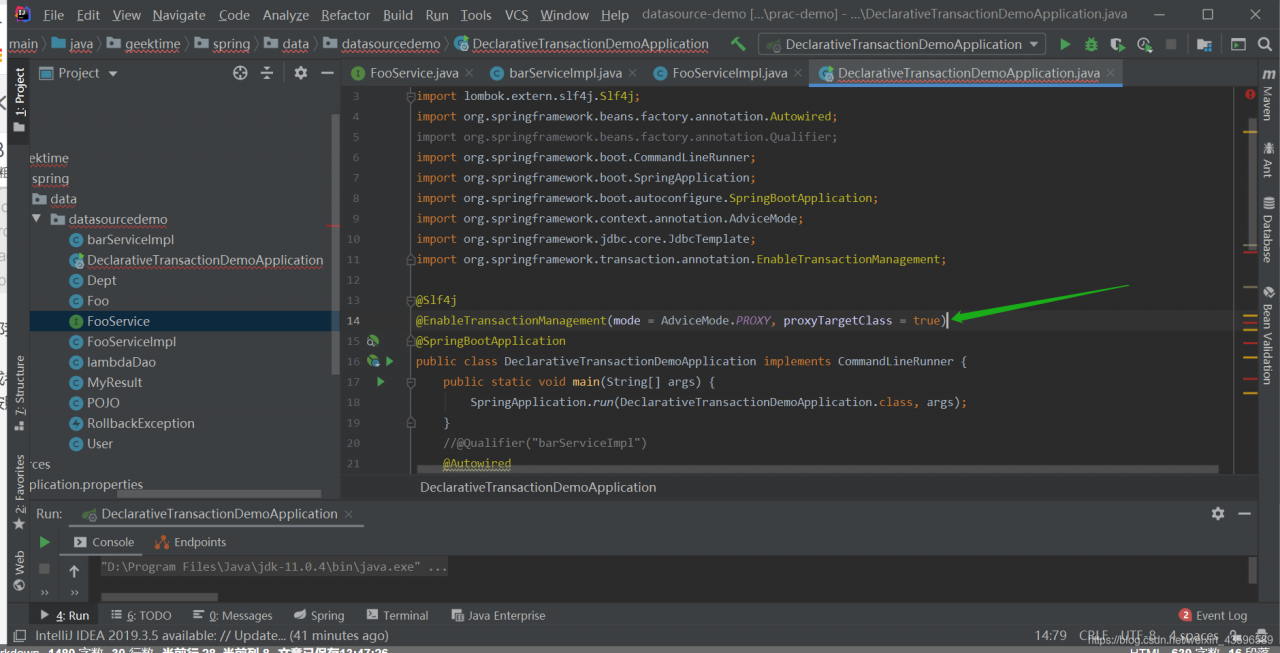Open the VCS menu
Image resolution: width=1280 pixels, height=653 pixels.
pyautogui.click(x=517, y=15)
